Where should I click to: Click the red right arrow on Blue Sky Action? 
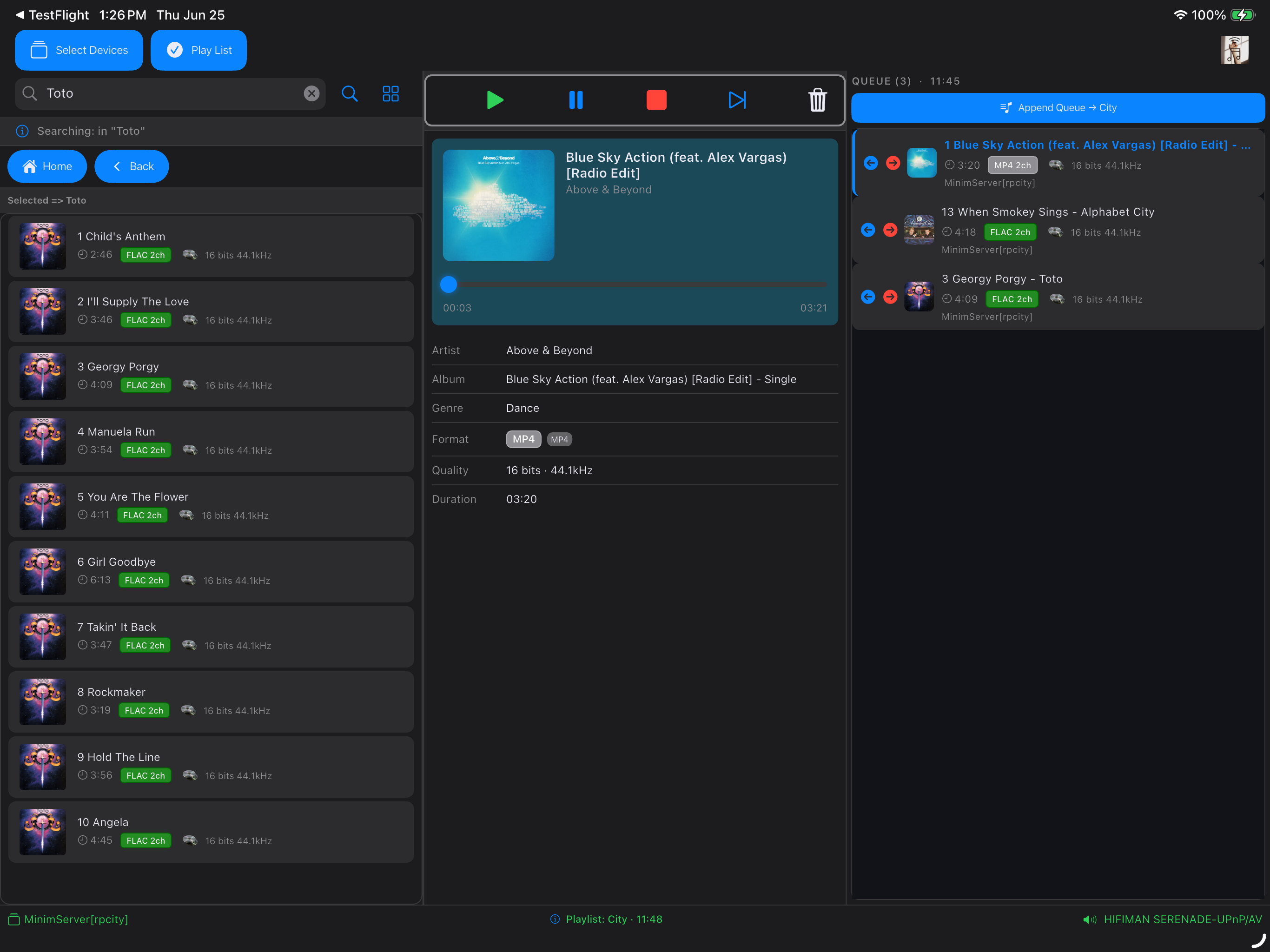point(893,163)
